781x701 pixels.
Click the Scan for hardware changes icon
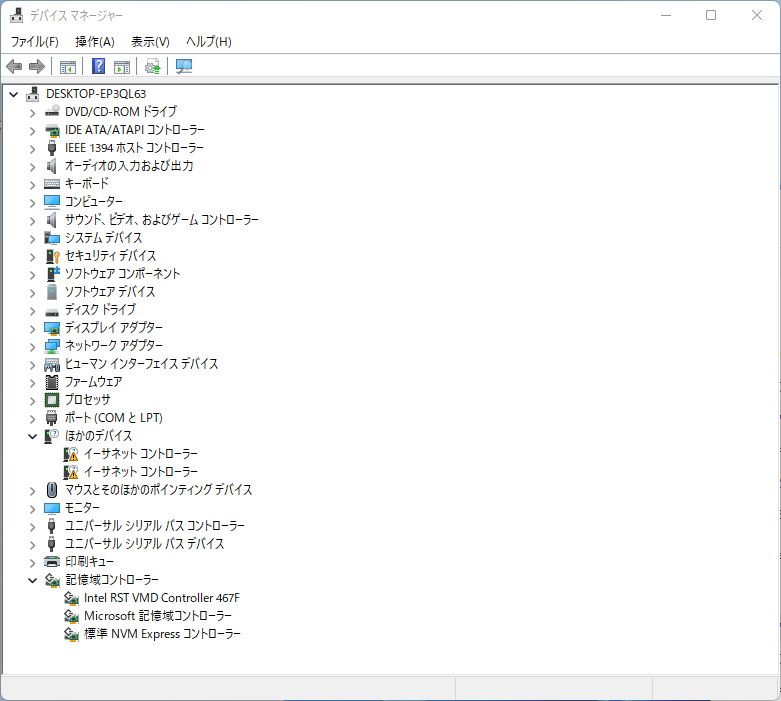click(184, 66)
